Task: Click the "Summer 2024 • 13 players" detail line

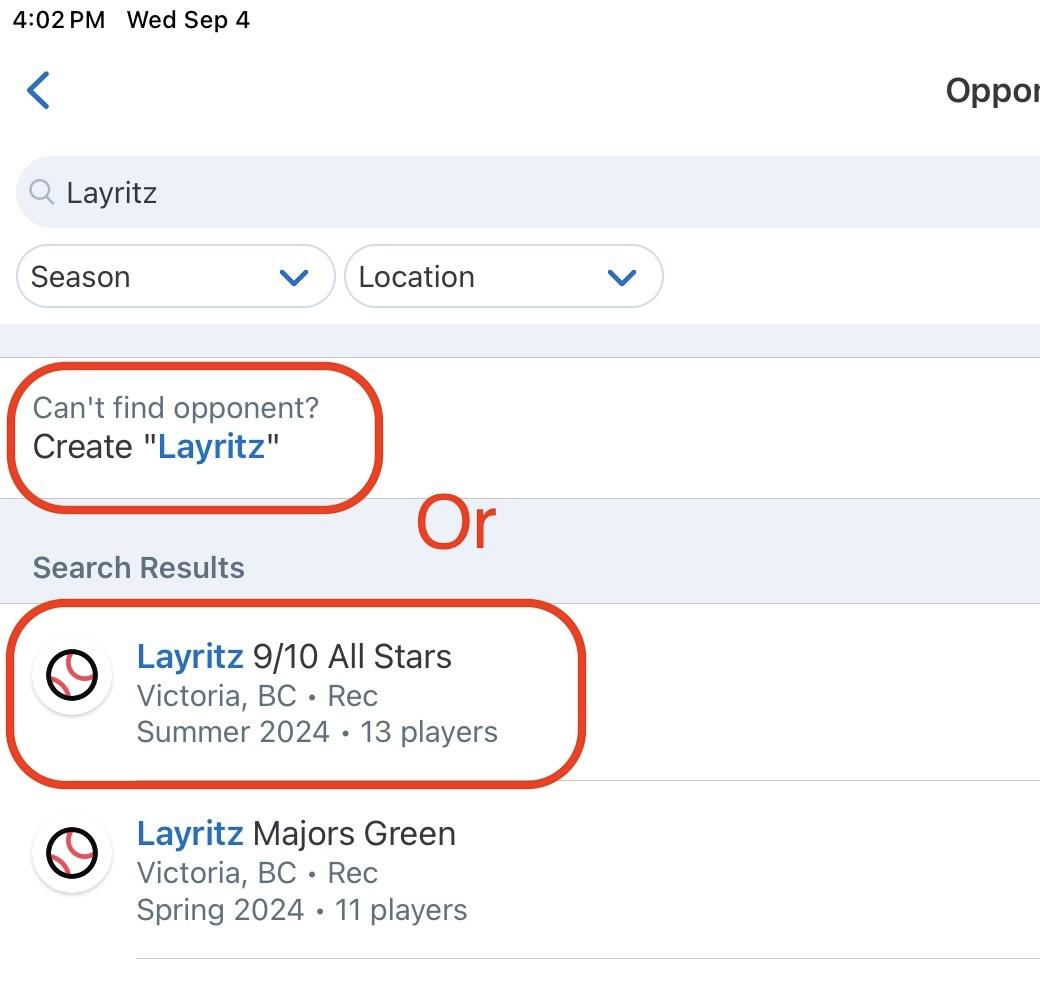Action: point(317,732)
